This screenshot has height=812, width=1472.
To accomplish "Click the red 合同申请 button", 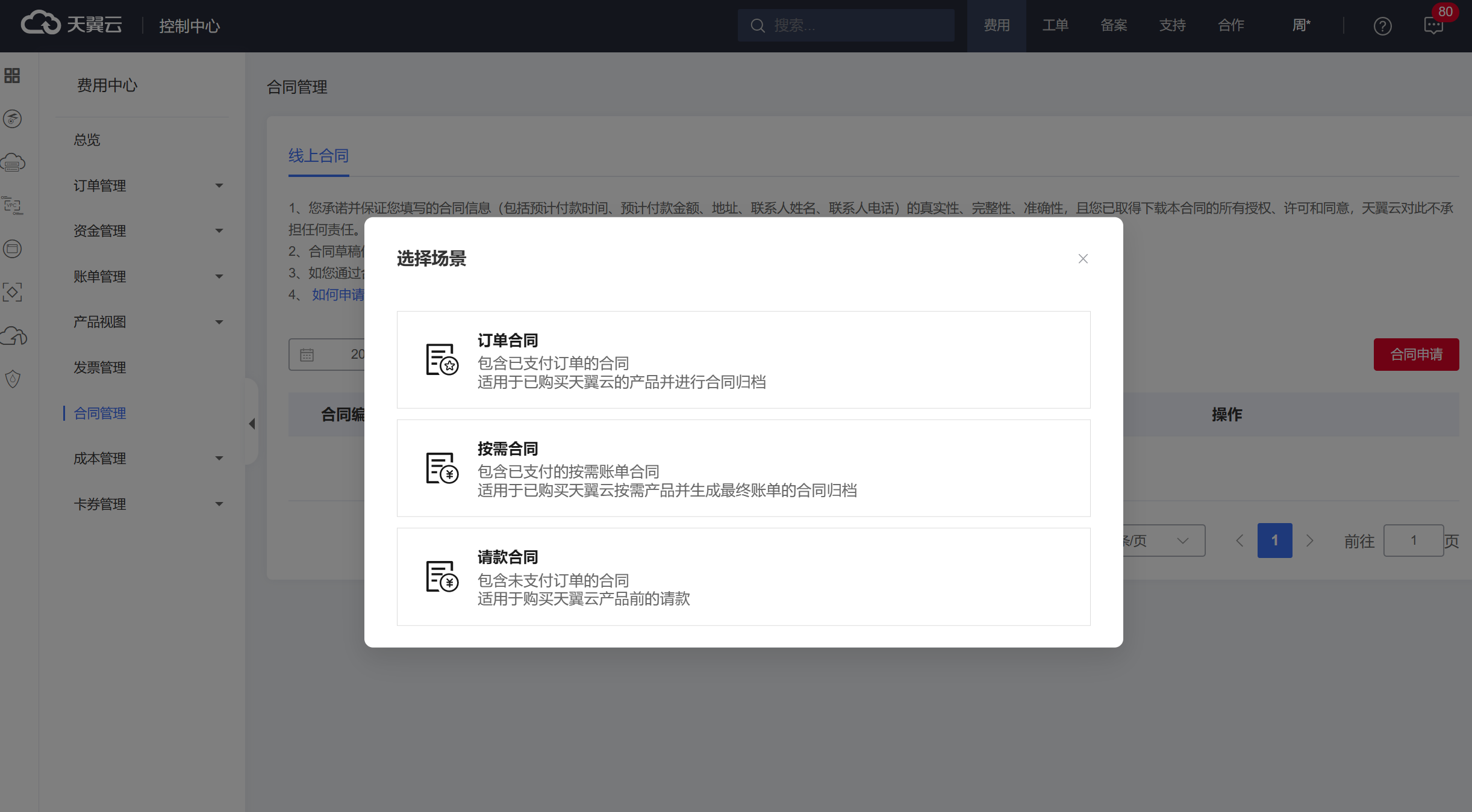I will click(x=1415, y=355).
